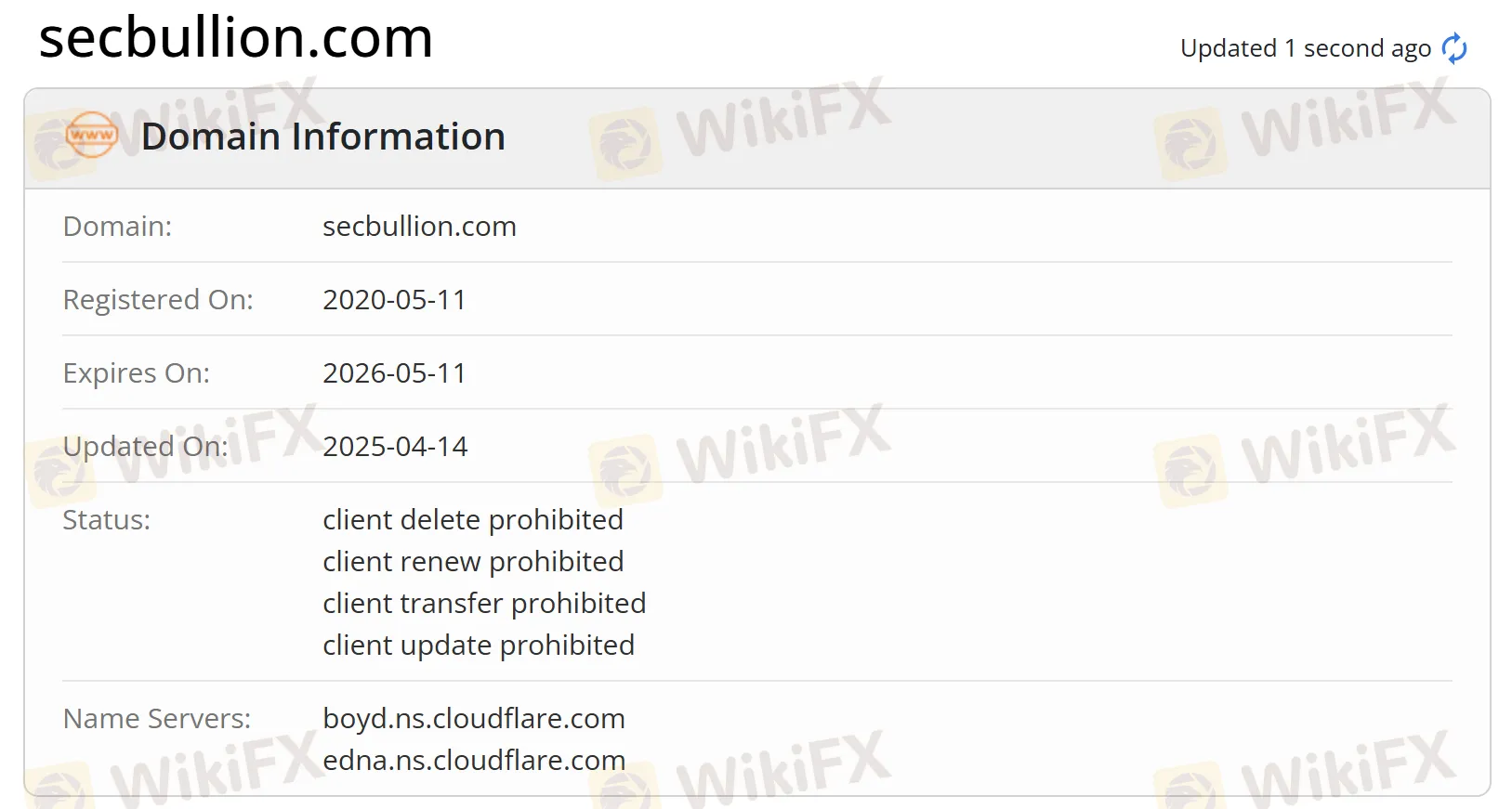Select the Registered On date 2020-05-11

point(394,299)
